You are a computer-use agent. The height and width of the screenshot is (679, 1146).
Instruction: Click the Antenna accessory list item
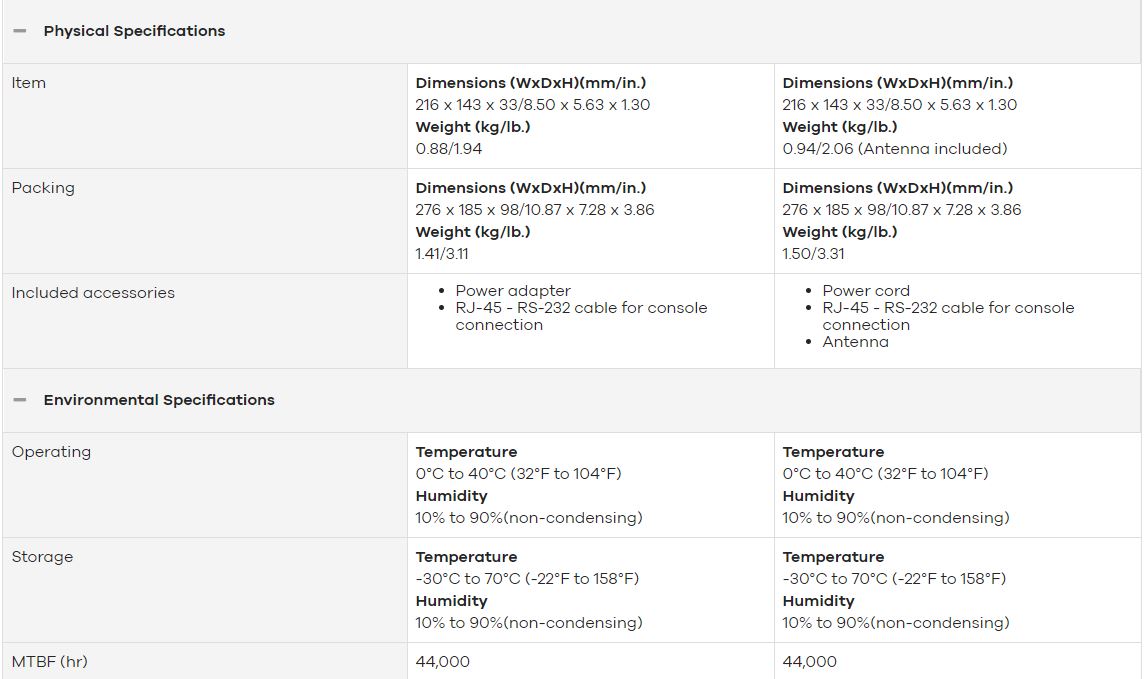click(856, 342)
